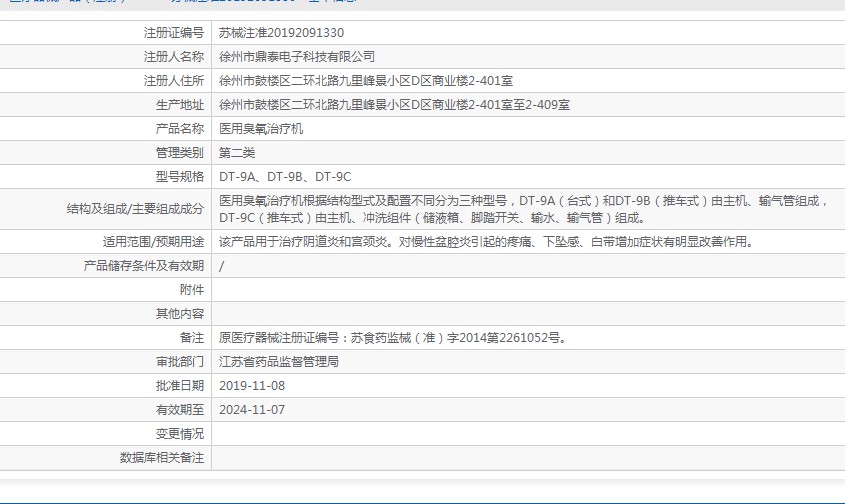Click the empty 其他内容 value cell
Image resolution: width=845 pixels, height=504 pixels.
click(527, 314)
